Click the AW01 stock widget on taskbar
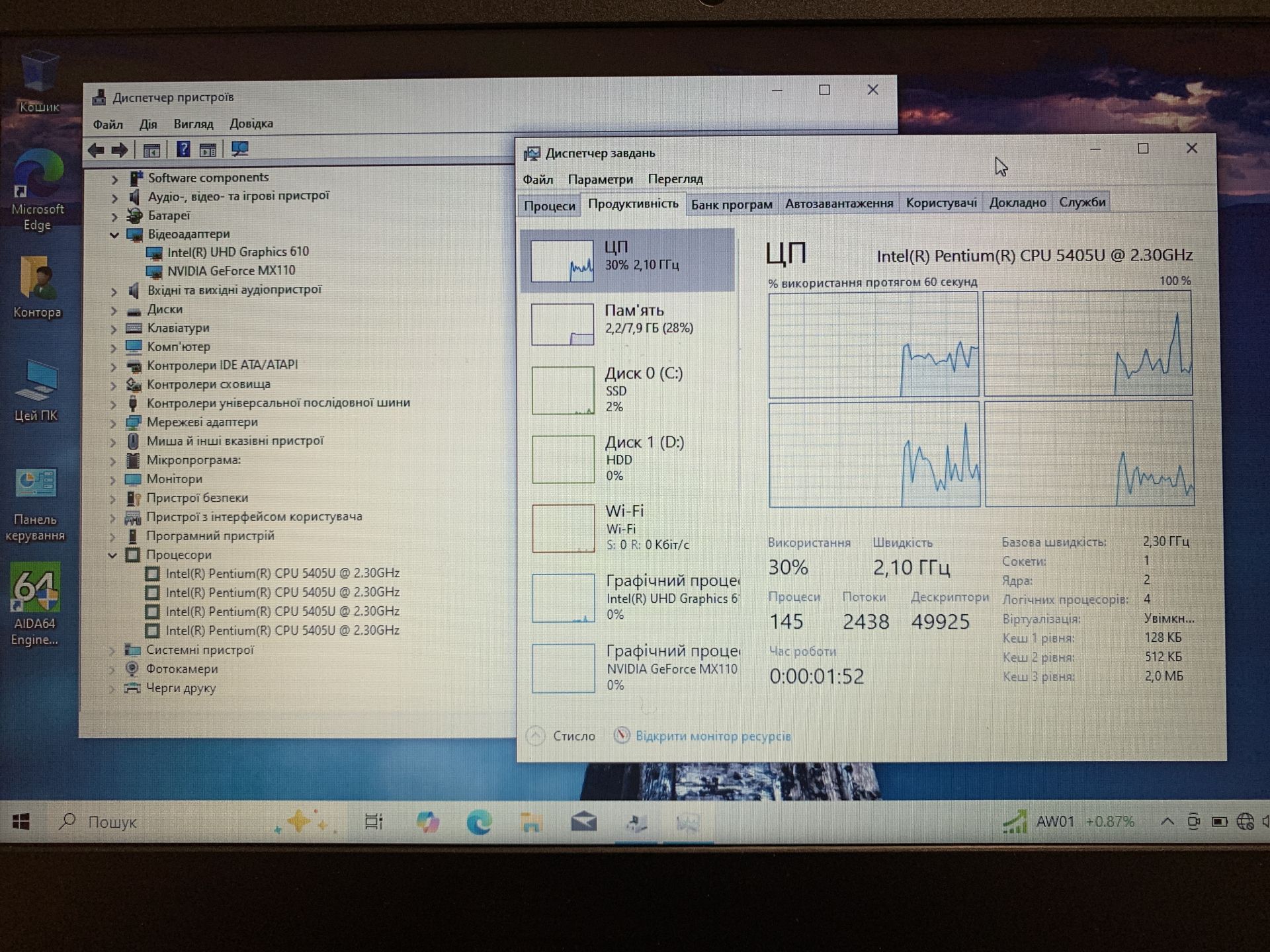Viewport: 1270px width, 952px height. (1068, 822)
